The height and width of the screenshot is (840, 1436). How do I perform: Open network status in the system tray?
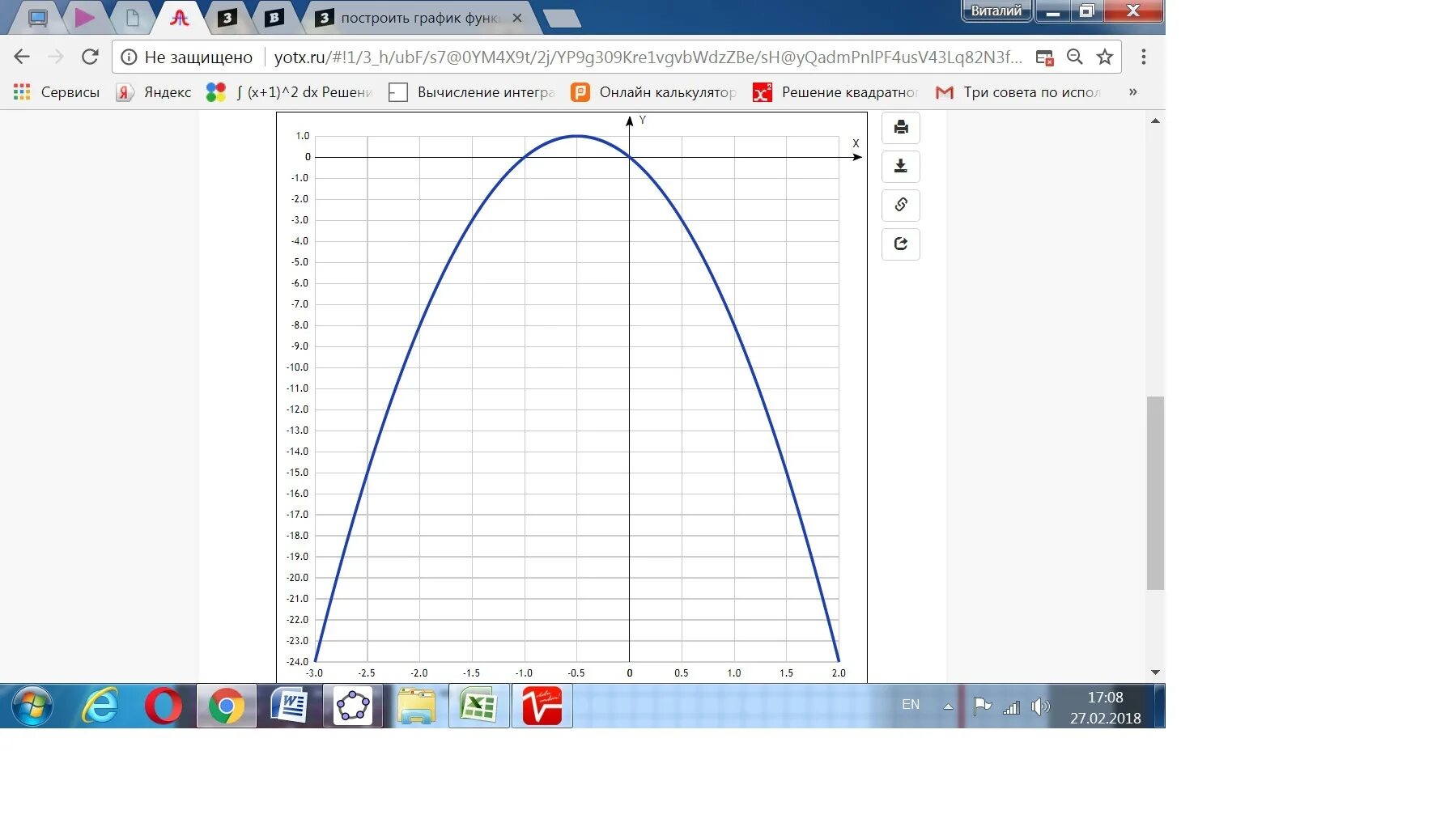[1011, 708]
